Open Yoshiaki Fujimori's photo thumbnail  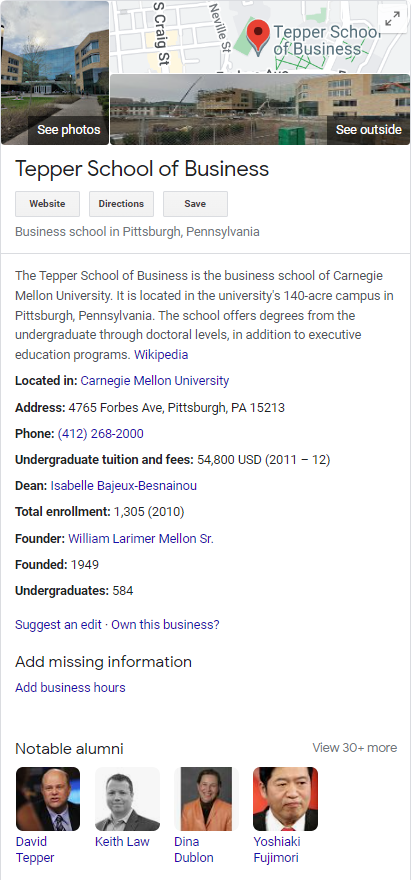pos(286,799)
